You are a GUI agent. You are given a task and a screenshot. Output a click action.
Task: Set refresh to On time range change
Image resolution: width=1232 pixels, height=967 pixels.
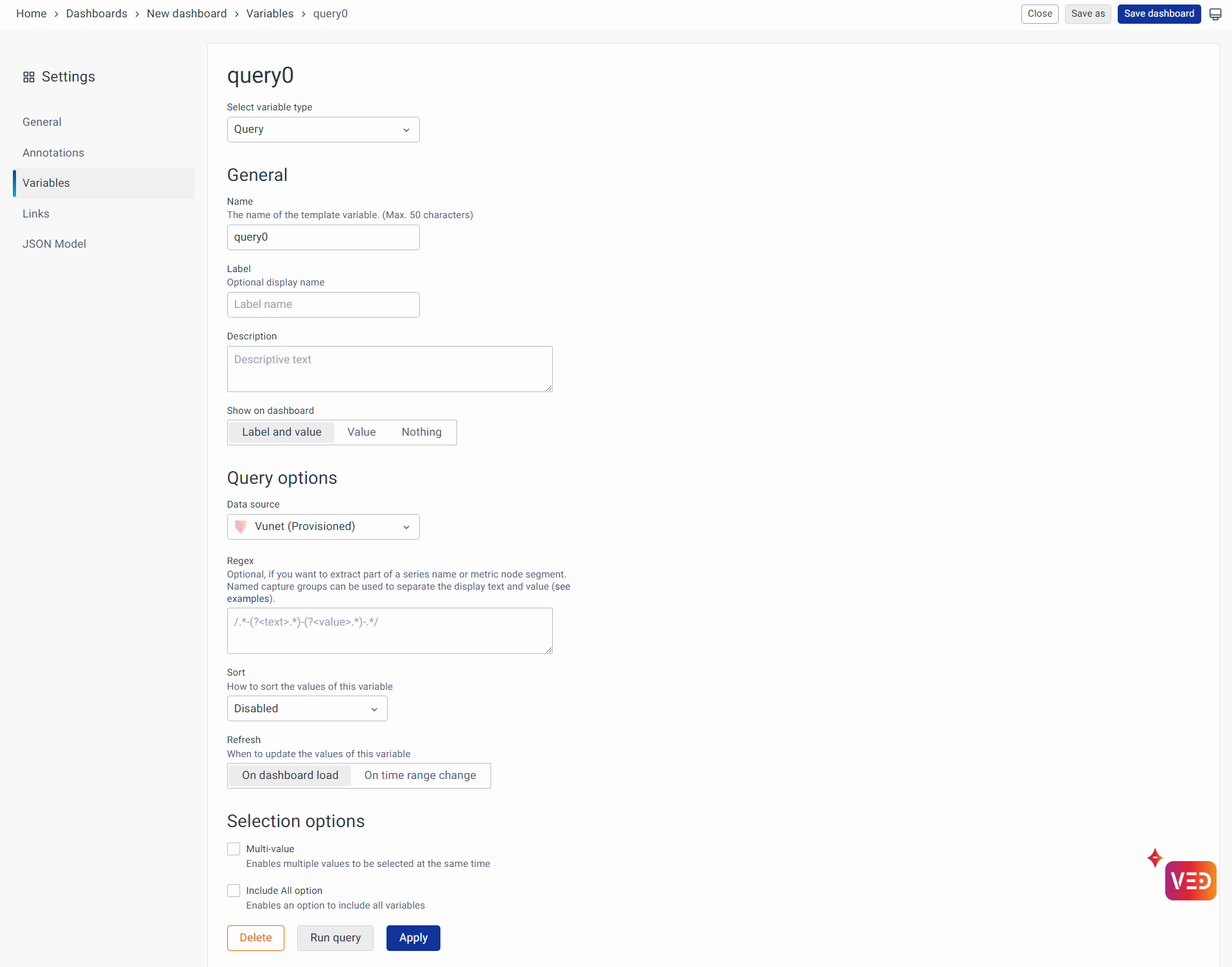tap(420, 776)
